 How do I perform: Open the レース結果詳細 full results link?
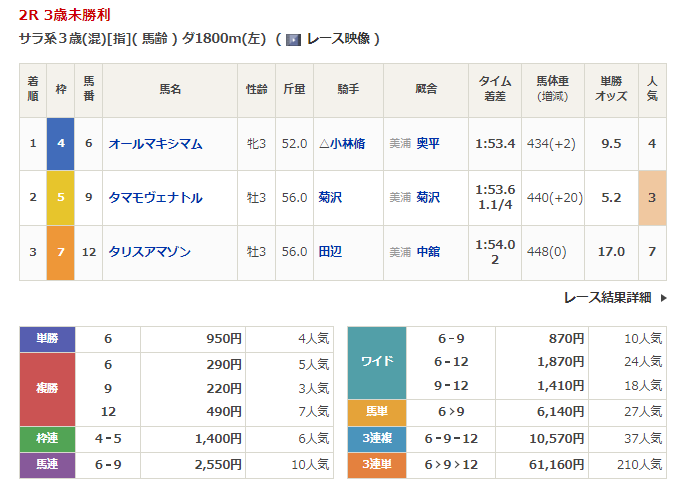606,297
